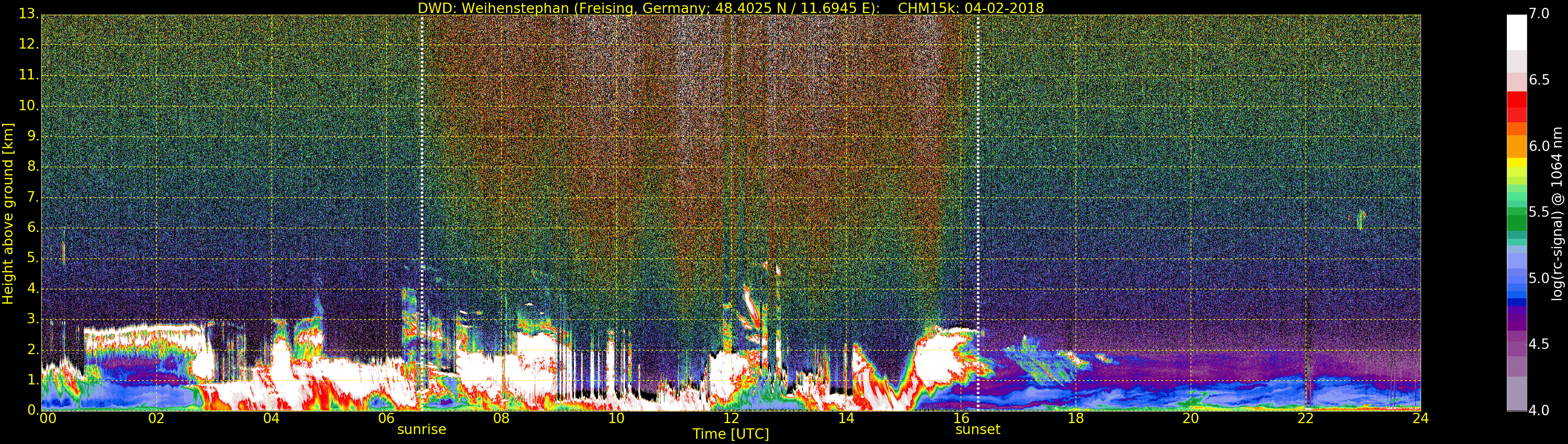Click the "Height above ground [km]" axis label
Image resolution: width=1568 pixels, height=444 pixels.
pos(8,214)
